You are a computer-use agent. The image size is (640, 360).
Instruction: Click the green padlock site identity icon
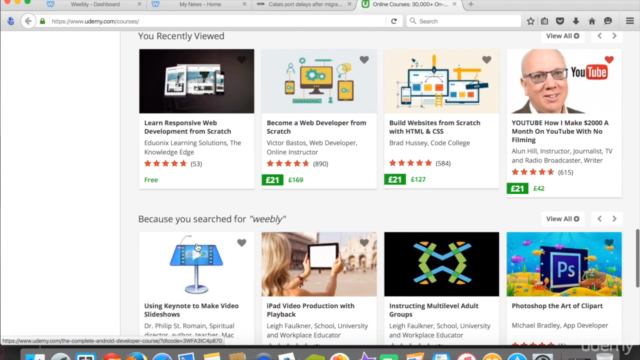click(42, 21)
